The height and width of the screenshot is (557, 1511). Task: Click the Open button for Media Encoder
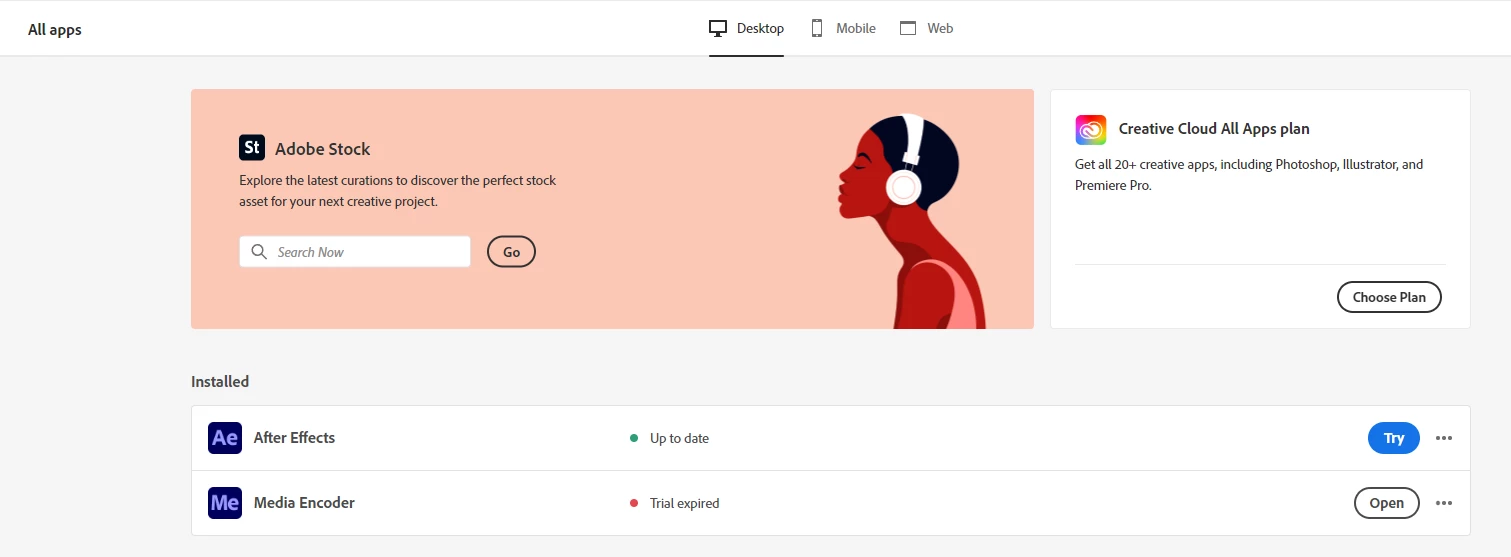[1386, 503]
